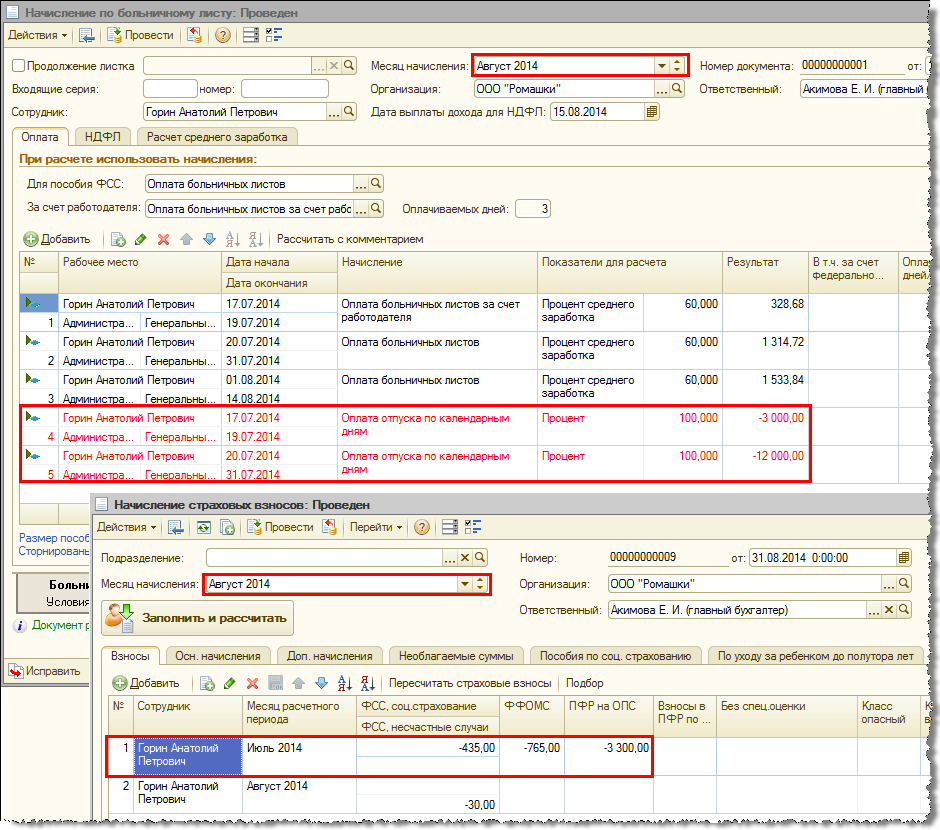
Task: Expand Месяц начисления dropdown in insurance contributions window
Action: [x=464, y=584]
